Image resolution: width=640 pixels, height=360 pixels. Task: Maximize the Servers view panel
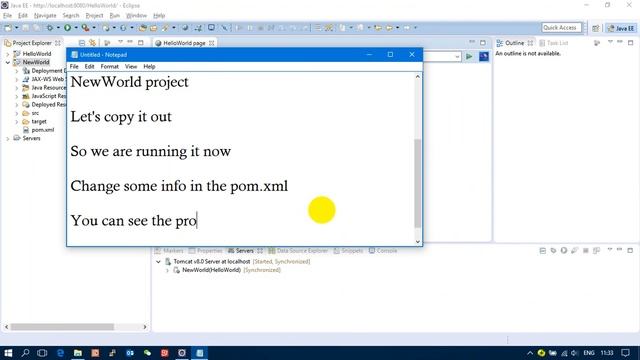click(x=630, y=250)
